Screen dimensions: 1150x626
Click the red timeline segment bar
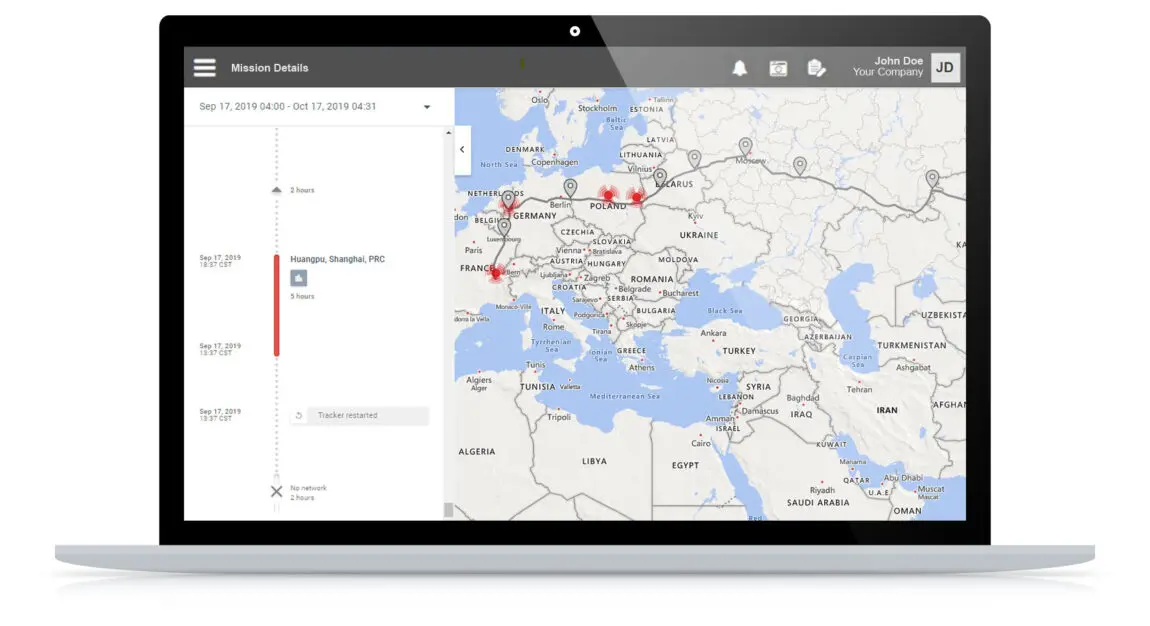point(276,305)
